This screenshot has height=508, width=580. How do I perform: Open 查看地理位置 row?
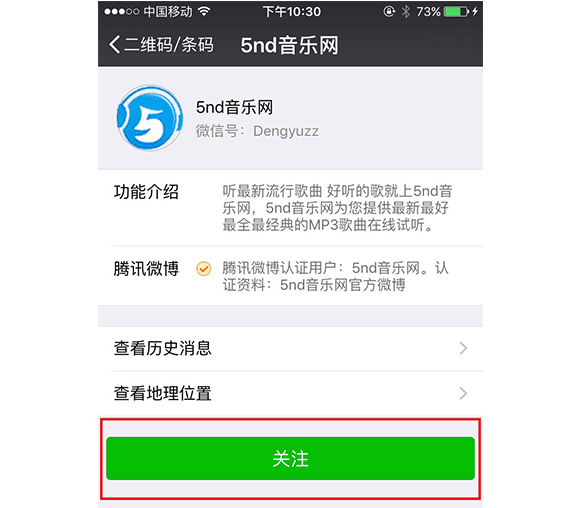click(x=290, y=393)
